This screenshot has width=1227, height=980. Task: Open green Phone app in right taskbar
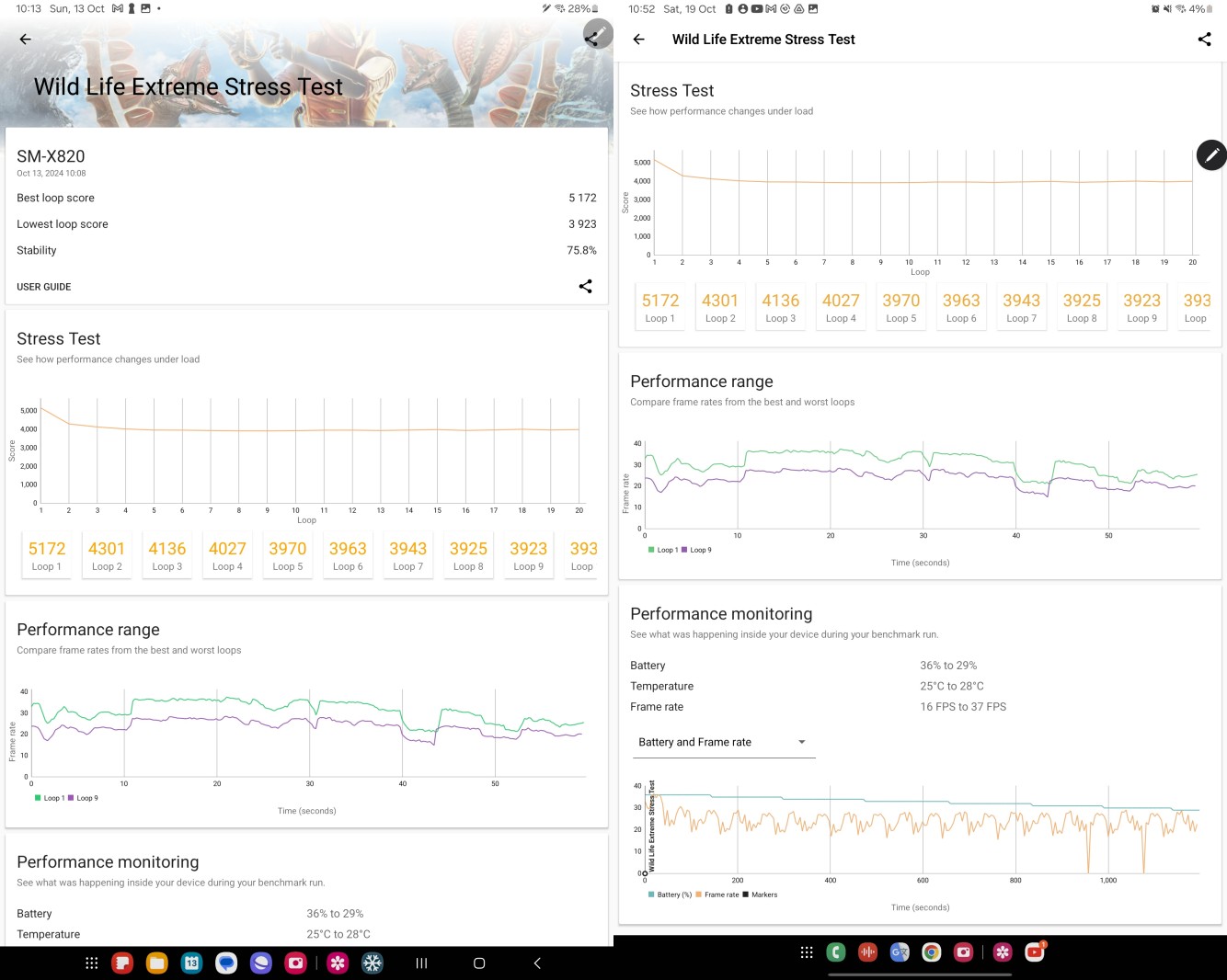point(836,952)
